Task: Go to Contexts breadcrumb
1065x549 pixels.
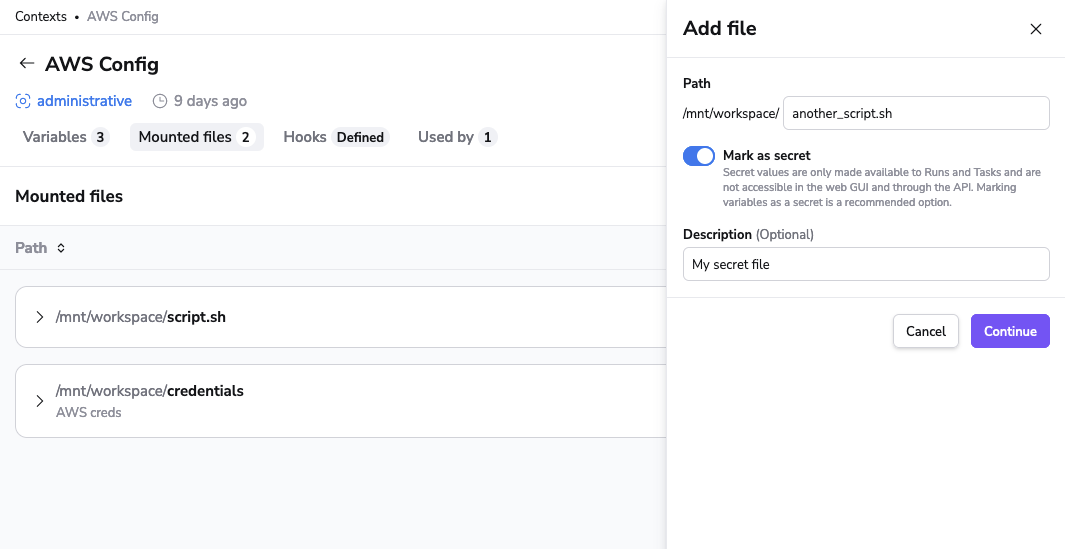Action: (41, 16)
